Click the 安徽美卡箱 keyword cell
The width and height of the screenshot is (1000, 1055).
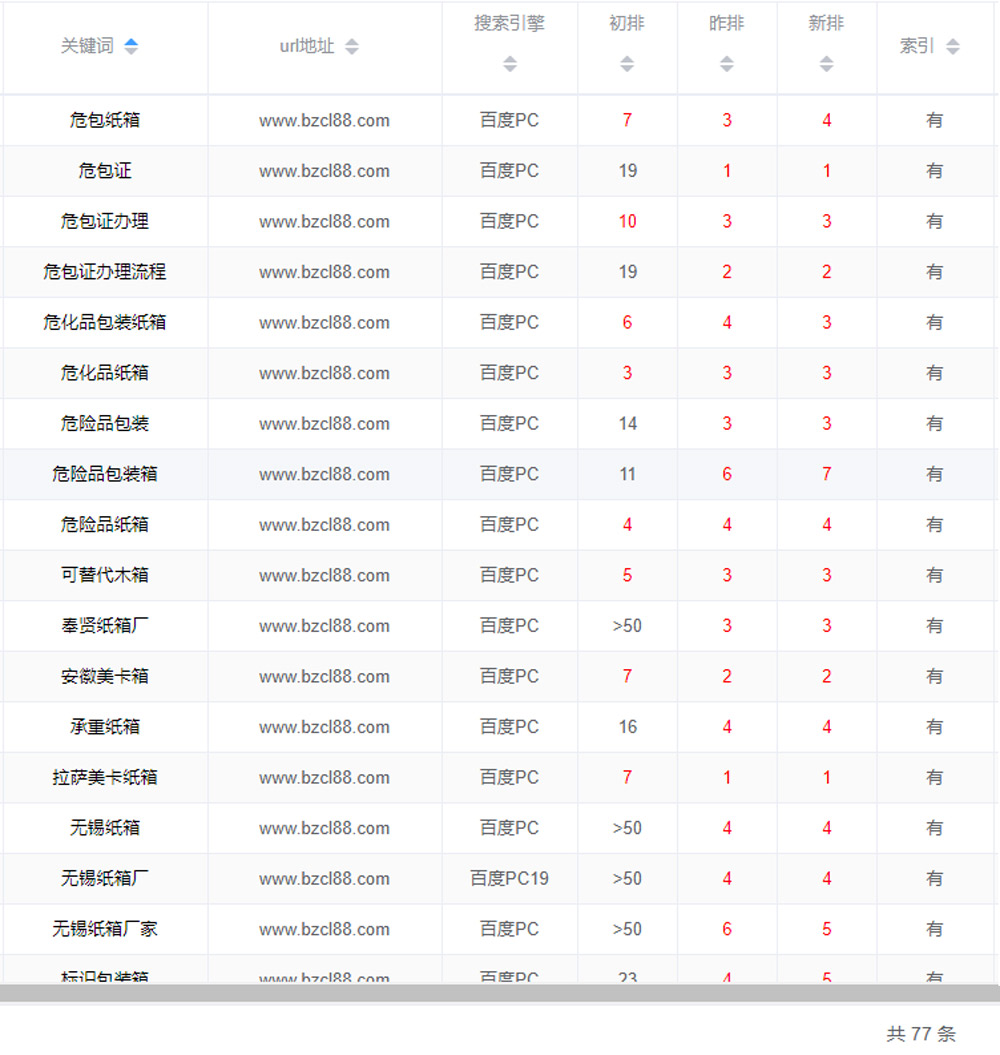tap(105, 676)
